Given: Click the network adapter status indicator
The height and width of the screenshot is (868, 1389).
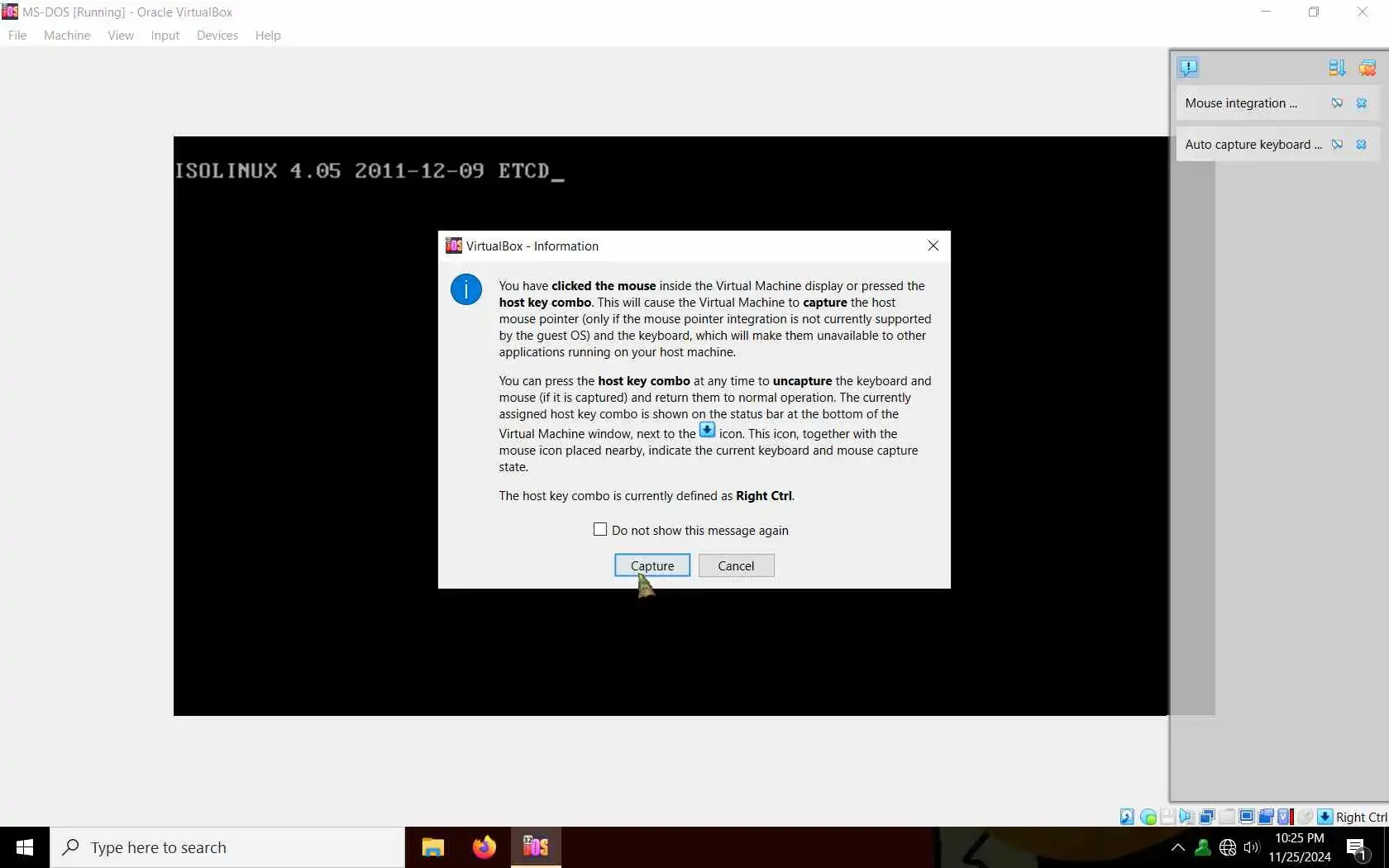Looking at the screenshot, I should point(1207,817).
